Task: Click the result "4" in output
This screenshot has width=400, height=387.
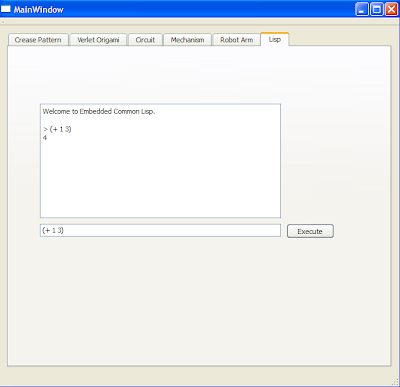Action: 45,138
